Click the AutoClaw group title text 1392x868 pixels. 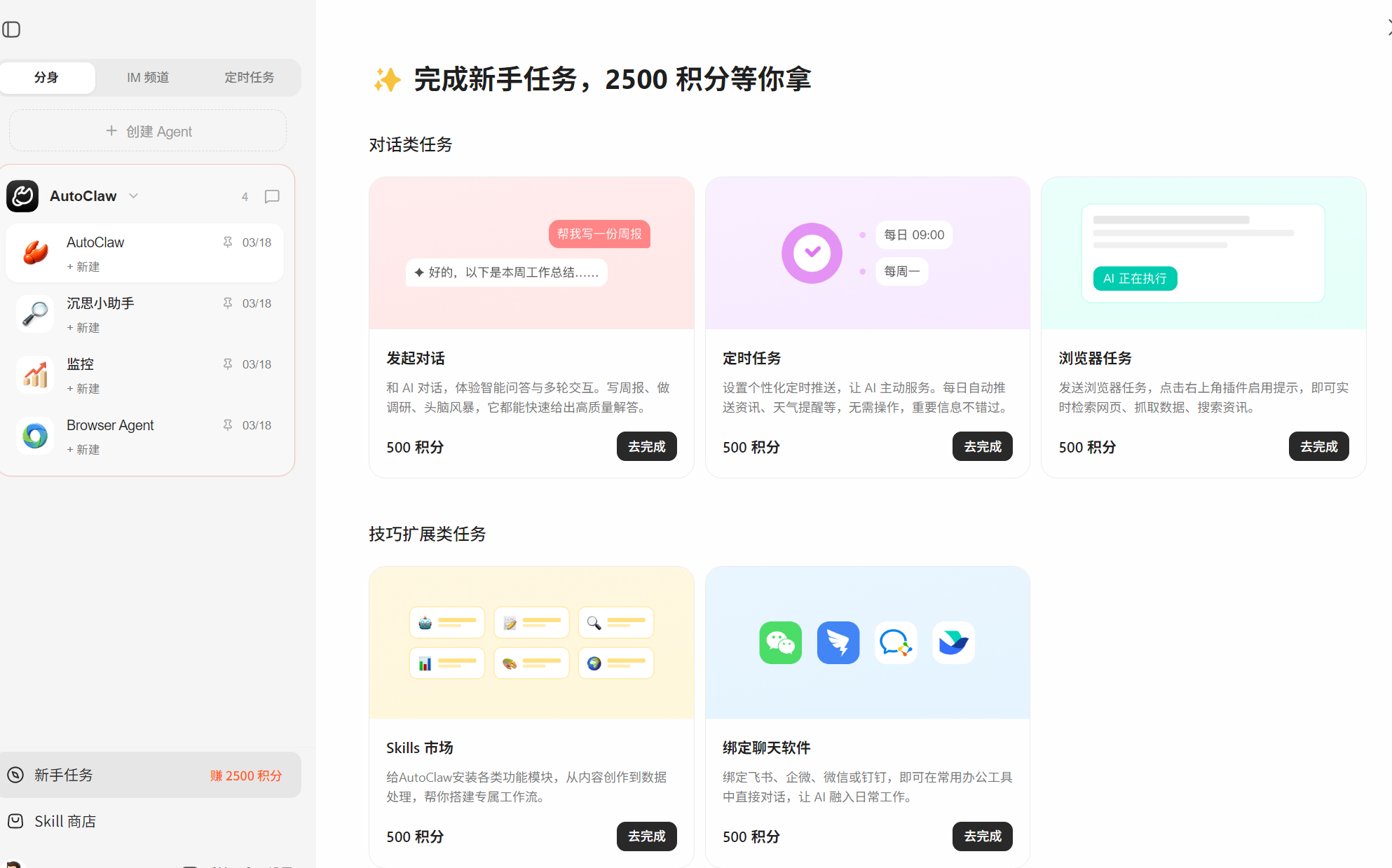[x=83, y=196]
